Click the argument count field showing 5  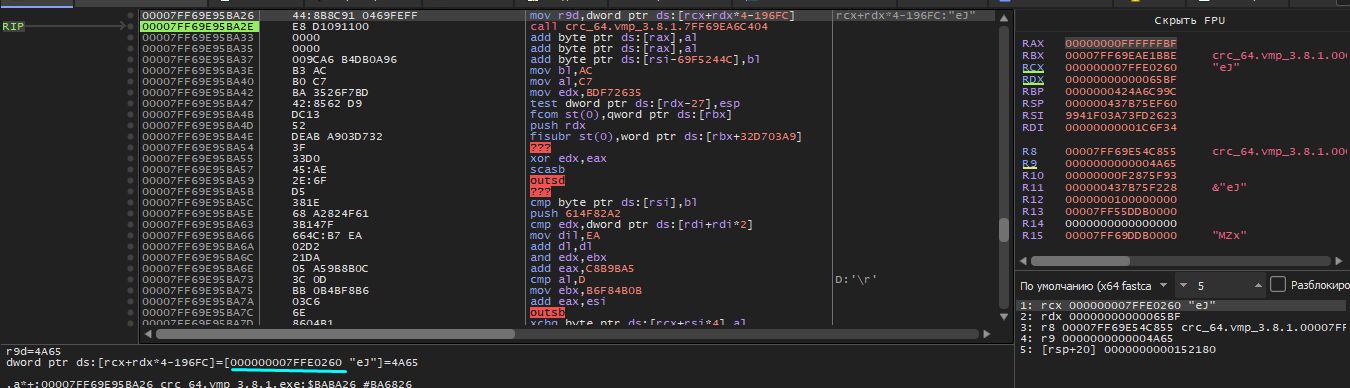point(1219,285)
